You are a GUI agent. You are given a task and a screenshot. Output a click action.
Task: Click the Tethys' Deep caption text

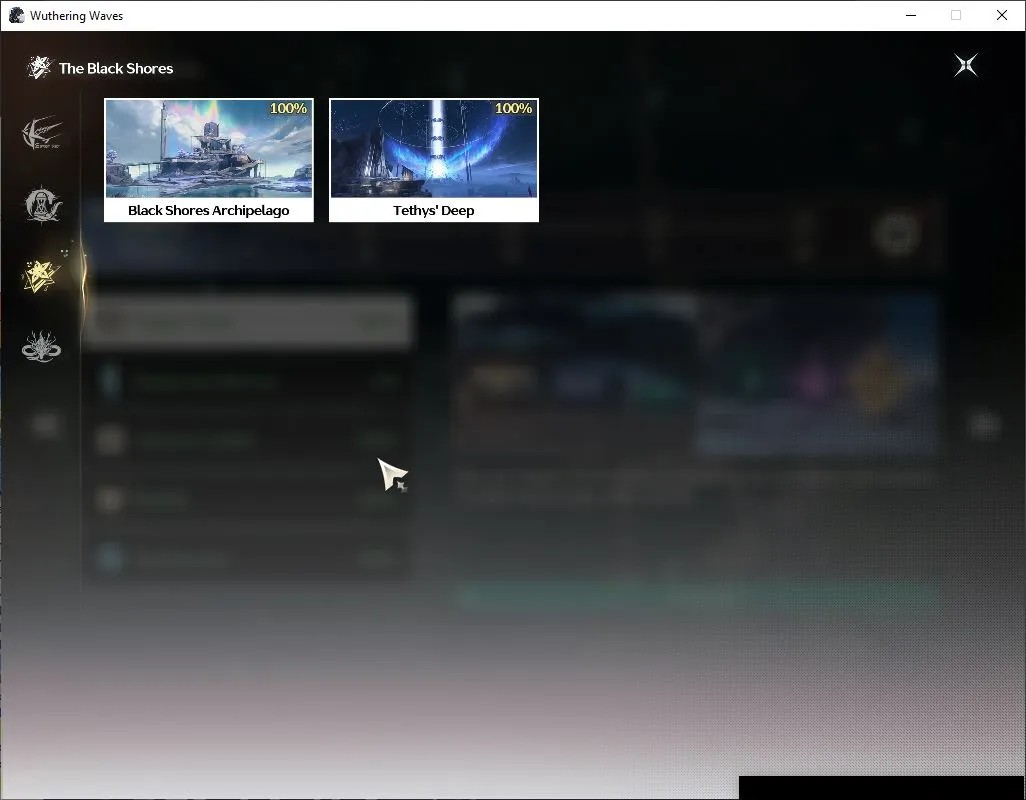coord(434,211)
